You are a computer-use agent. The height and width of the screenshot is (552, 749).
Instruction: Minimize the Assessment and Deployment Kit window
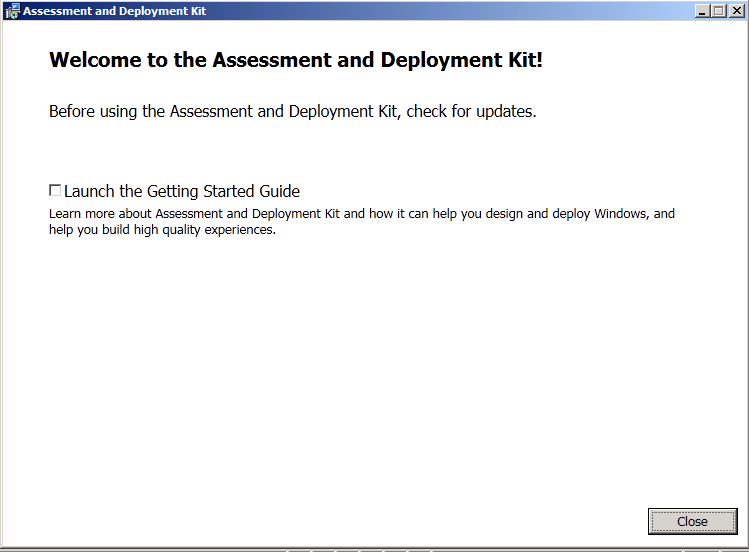click(x=702, y=11)
